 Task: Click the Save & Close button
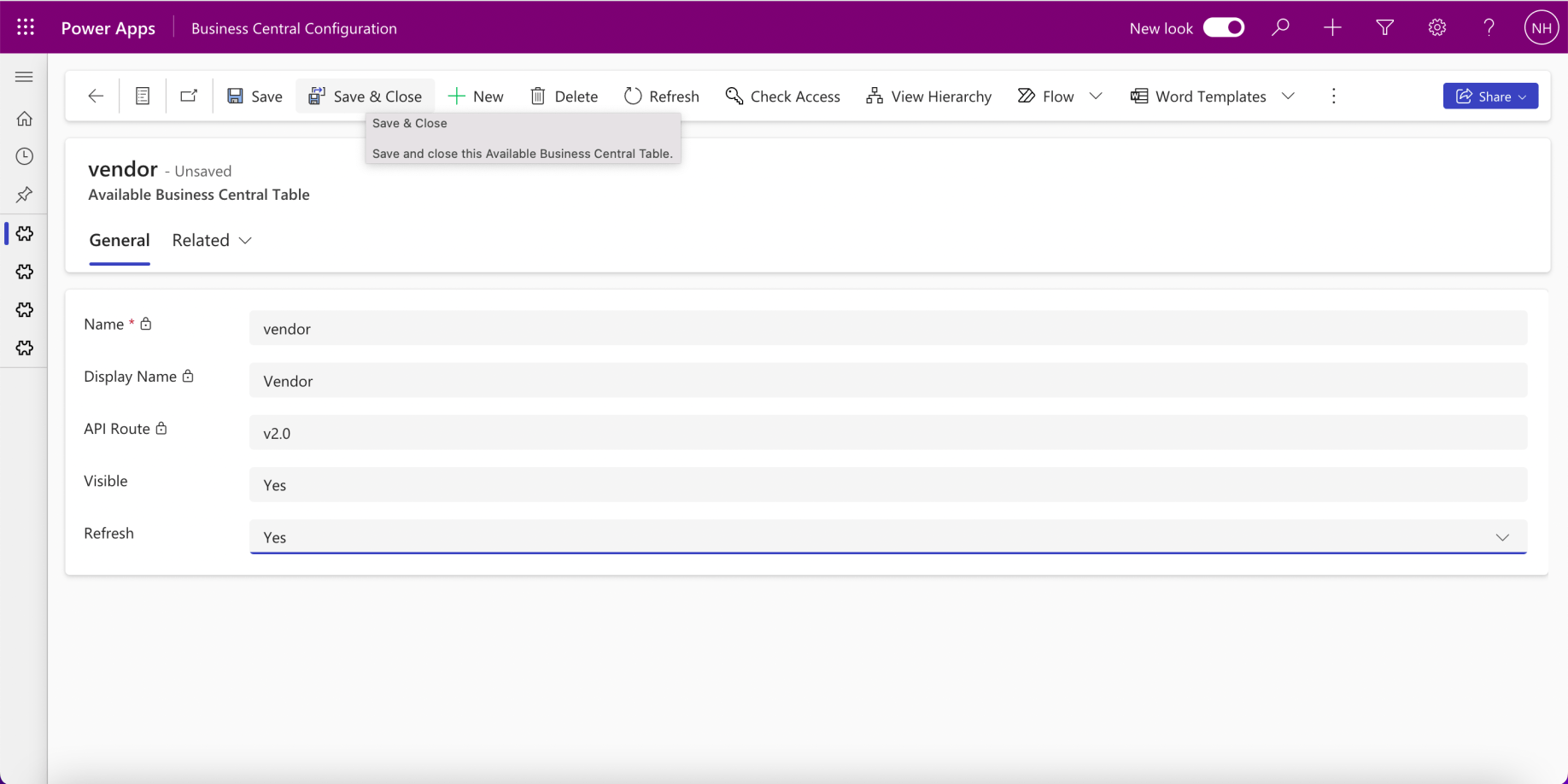[366, 96]
